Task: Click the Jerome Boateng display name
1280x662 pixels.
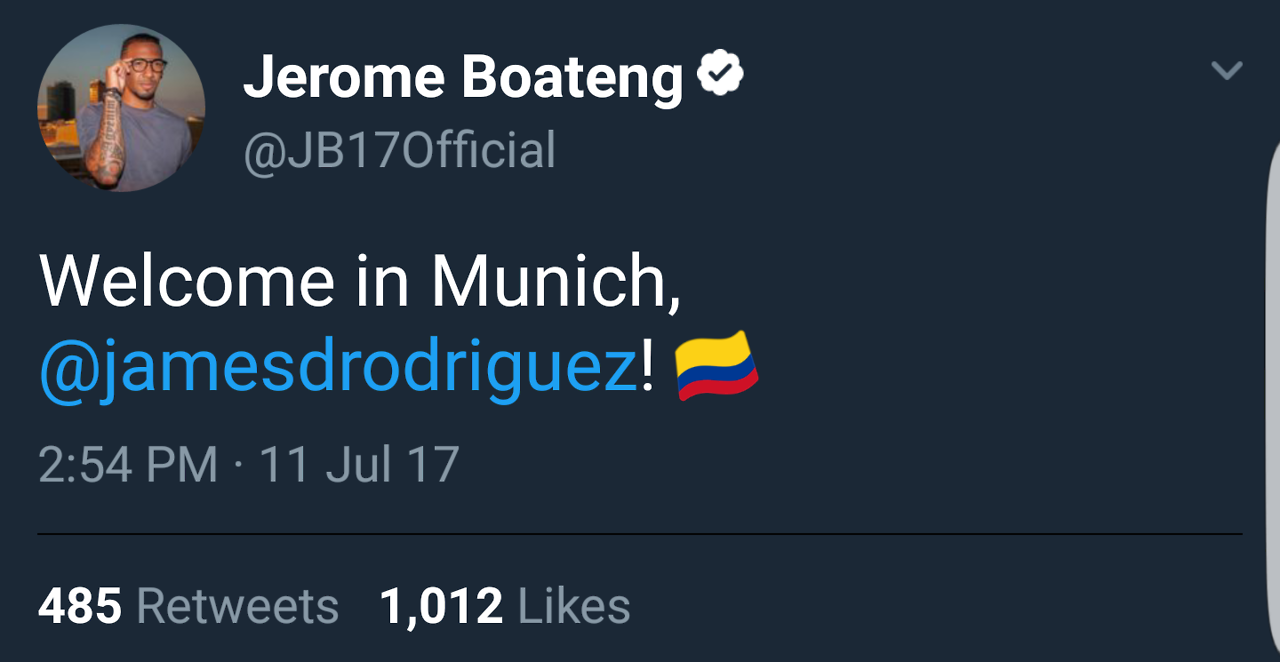Action: tap(463, 76)
